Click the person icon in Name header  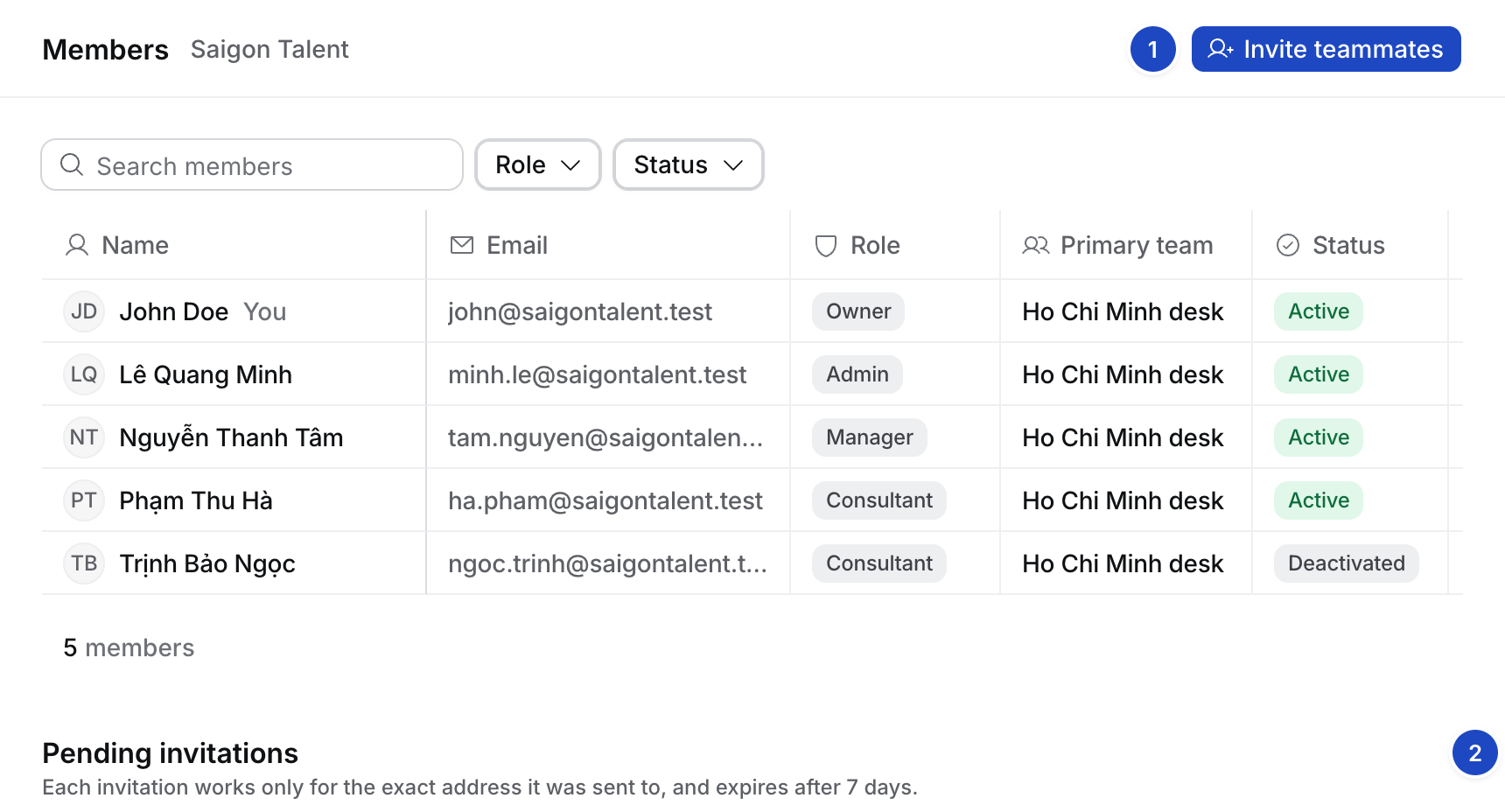(x=77, y=245)
